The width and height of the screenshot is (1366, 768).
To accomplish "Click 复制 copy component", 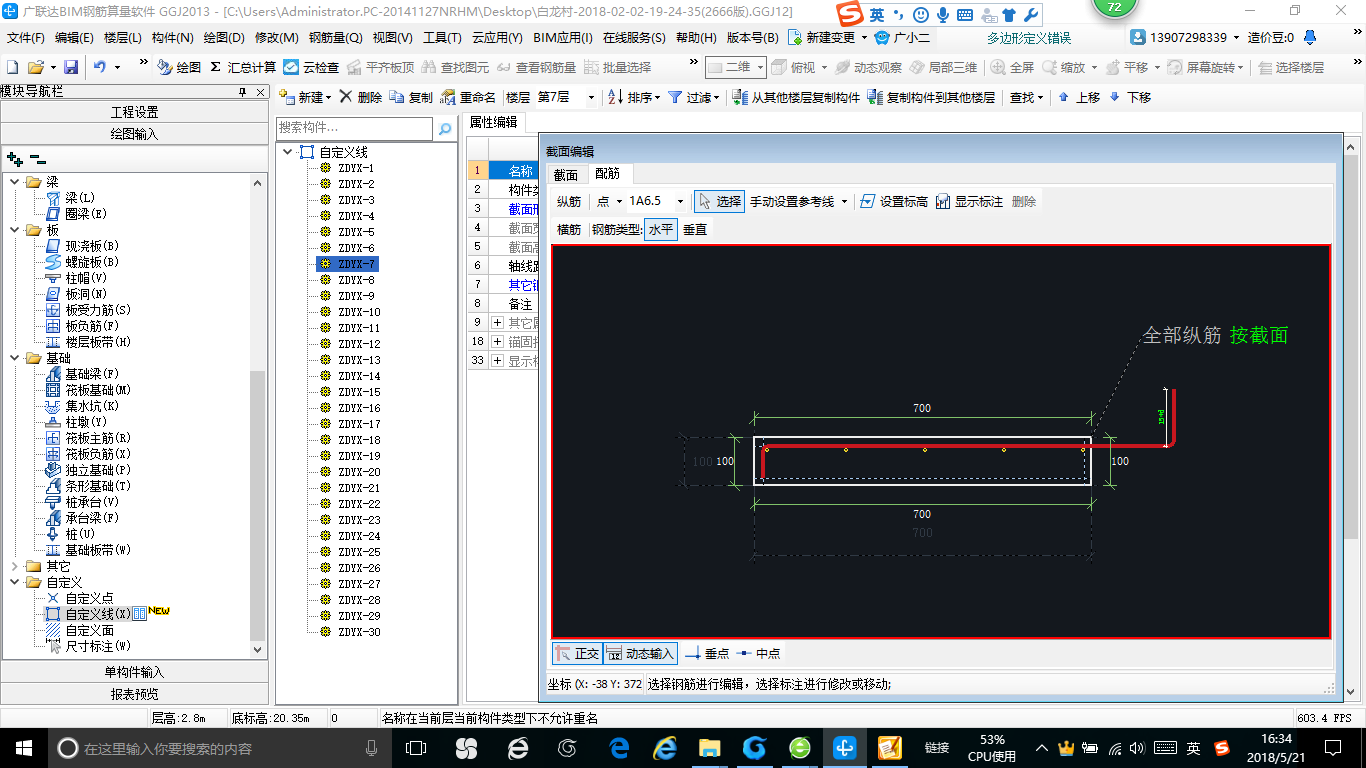I will point(412,97).
